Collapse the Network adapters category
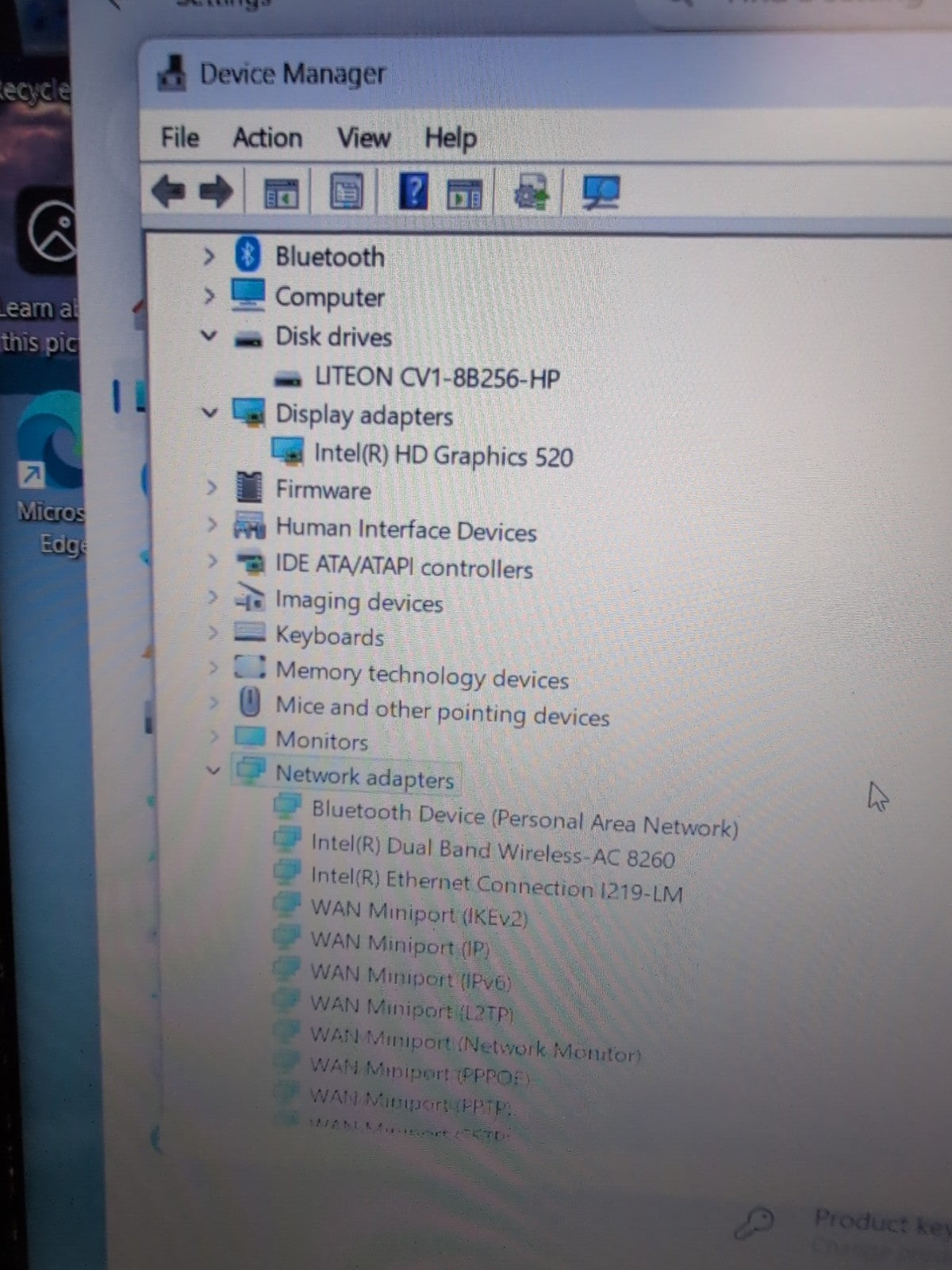Screen dimensions: 952x1270 tap(213, 770)
